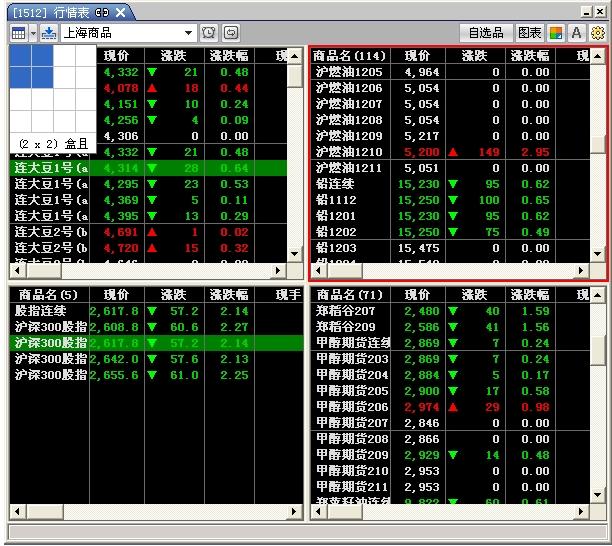
Task: Click the 商品名(114) column header
Action: [x=350, y=56]
